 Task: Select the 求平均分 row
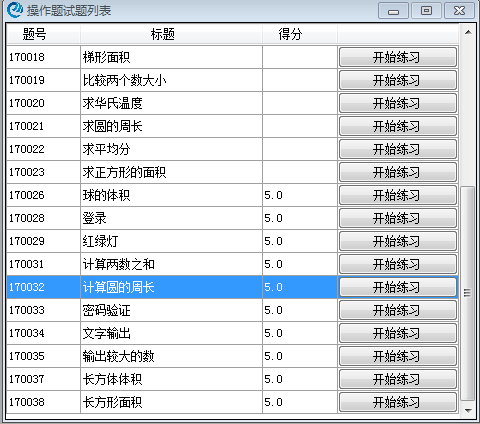pos(232,149)
